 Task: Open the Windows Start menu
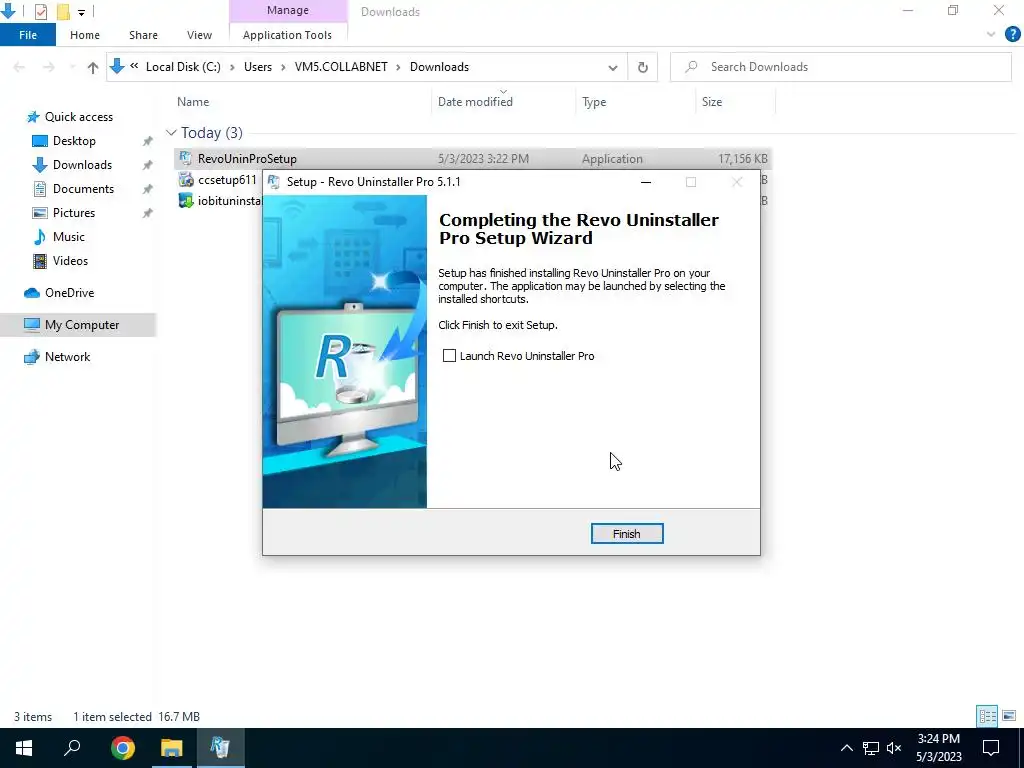click(24, 748)
